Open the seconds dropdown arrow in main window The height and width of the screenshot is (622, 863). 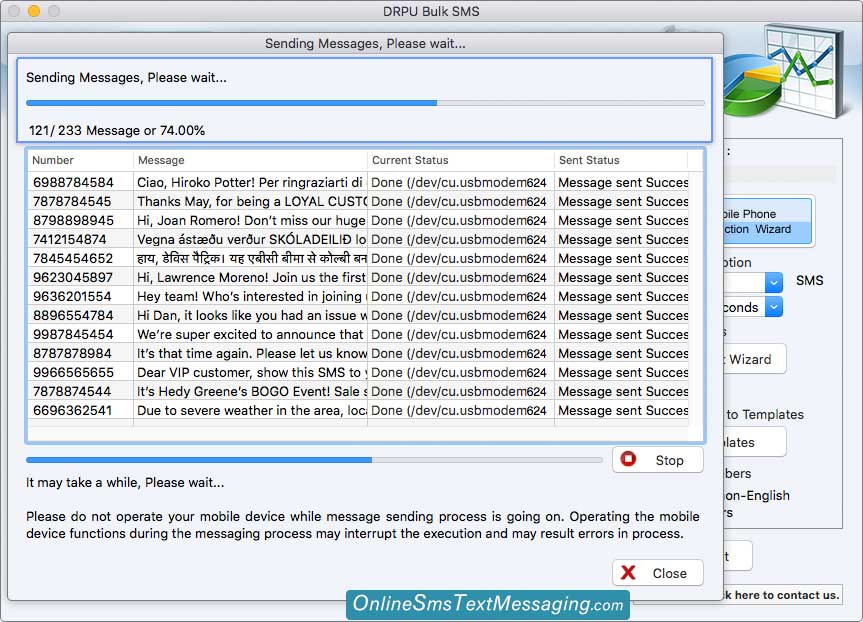click(773, 307)
